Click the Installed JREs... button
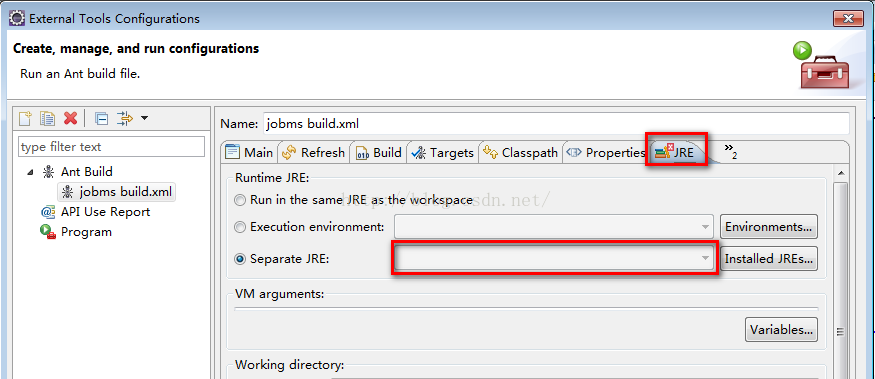Screen dimensions: 875x379 [x=769, y=259]
